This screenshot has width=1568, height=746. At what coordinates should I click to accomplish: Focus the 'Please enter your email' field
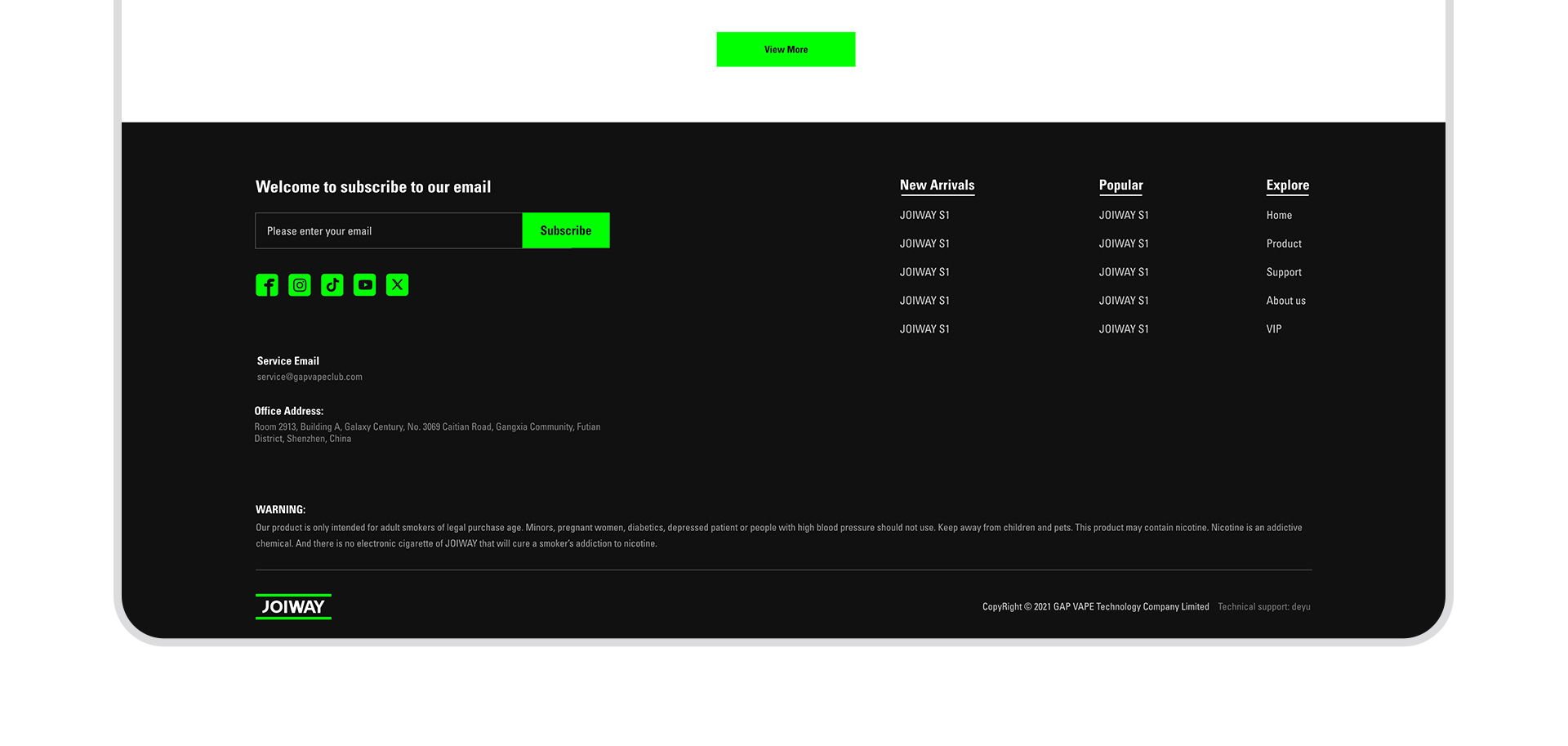(389, 230)
